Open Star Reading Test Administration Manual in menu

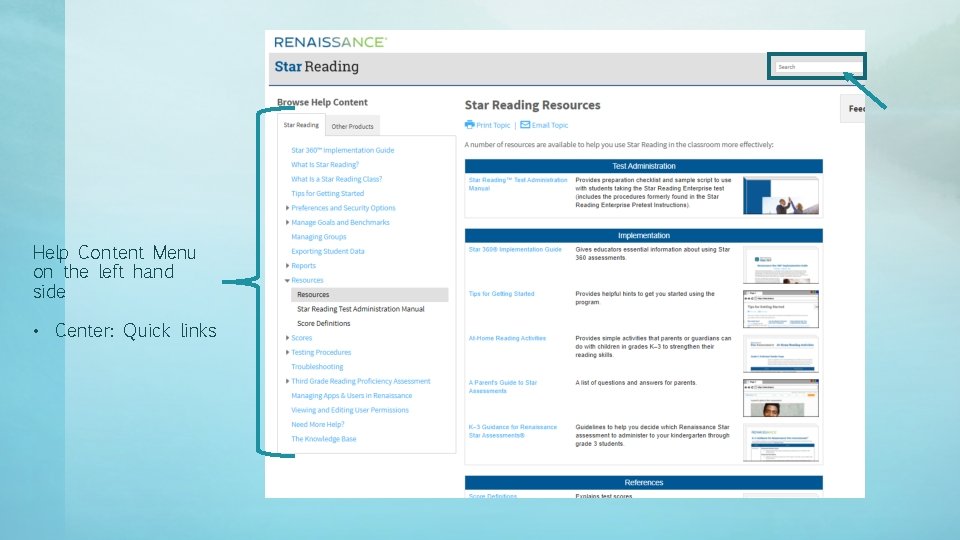[x=361, y=309]
